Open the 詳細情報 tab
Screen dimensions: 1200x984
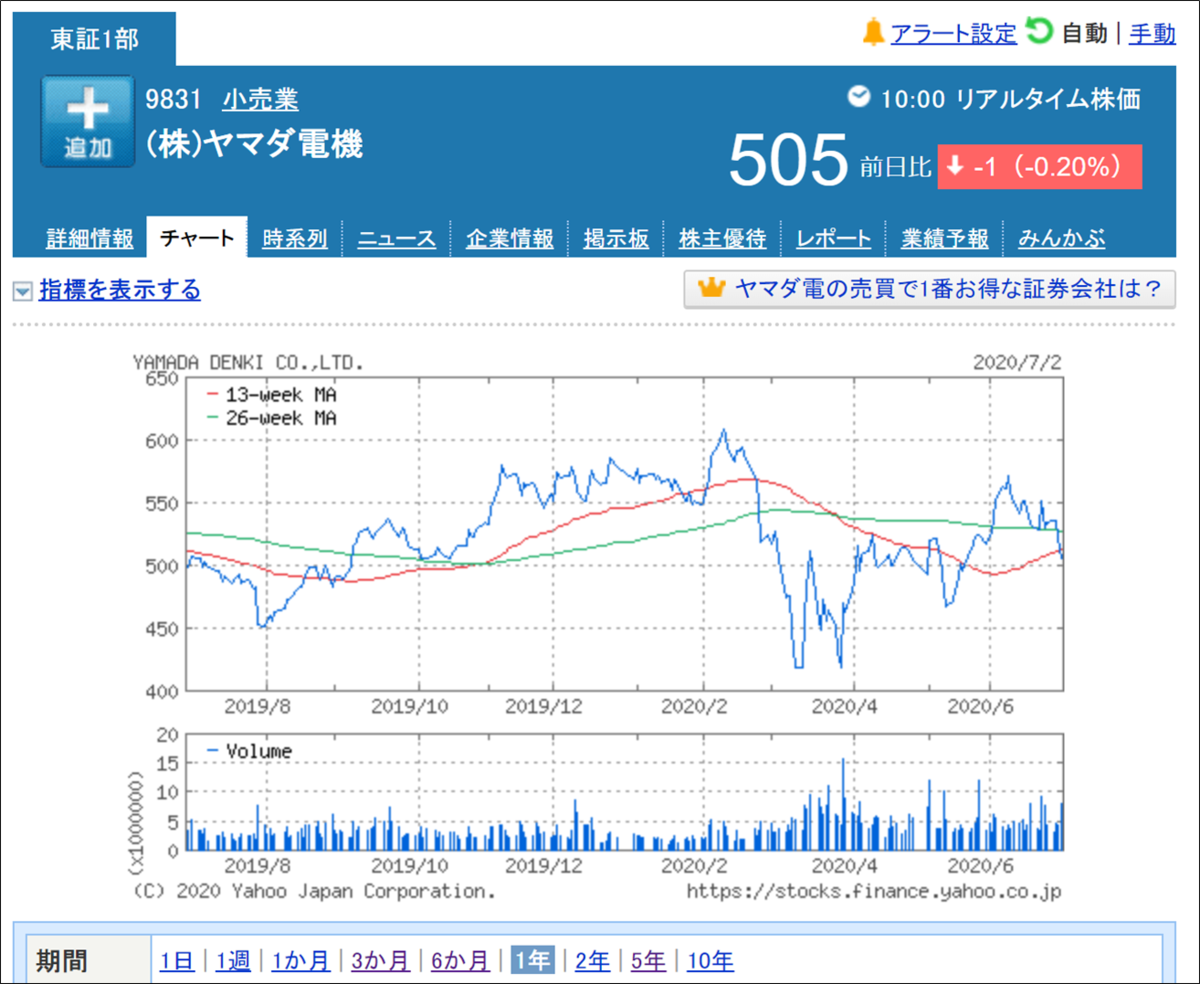pos(89,239)
